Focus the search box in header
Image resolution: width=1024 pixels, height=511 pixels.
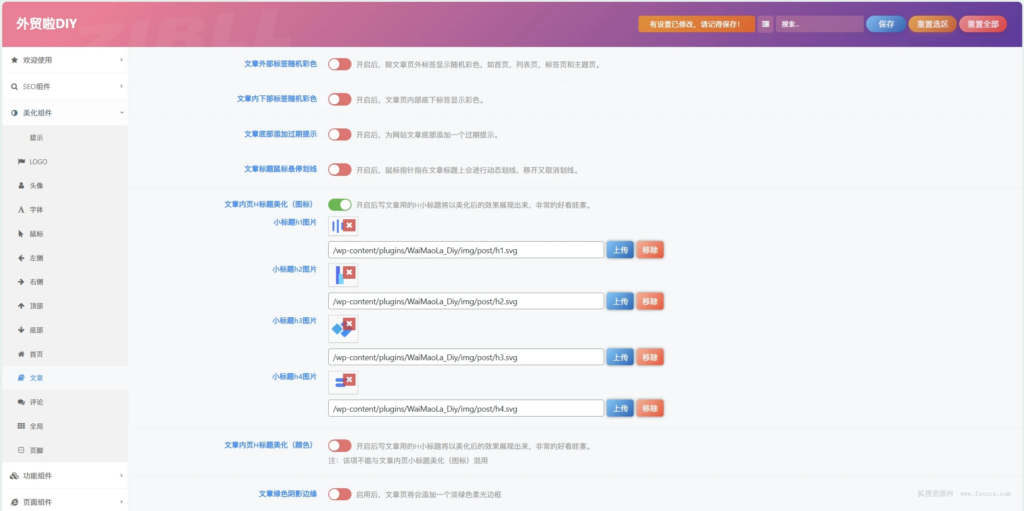coord(820,24)
